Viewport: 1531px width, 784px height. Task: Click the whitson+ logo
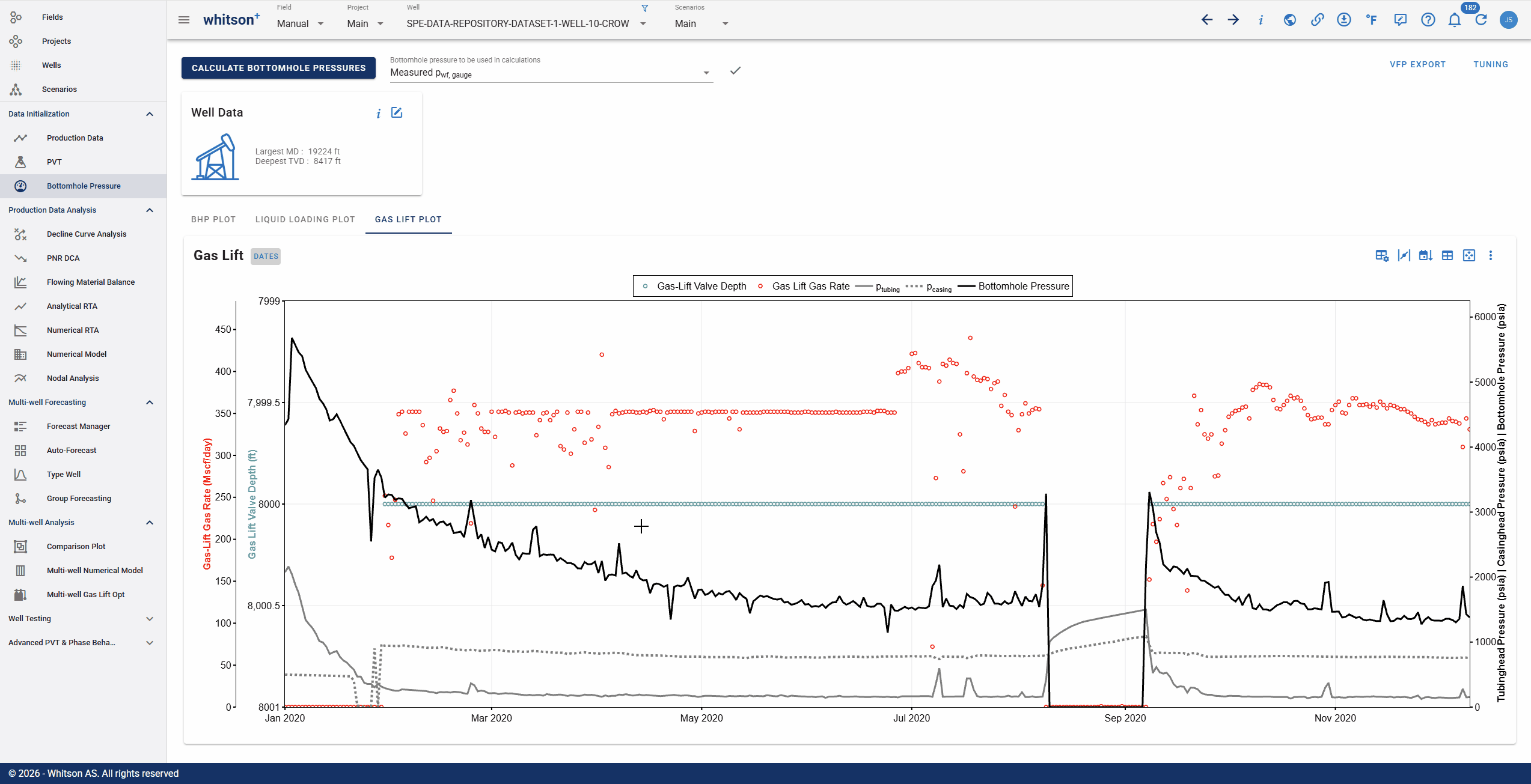coord(231,20)
